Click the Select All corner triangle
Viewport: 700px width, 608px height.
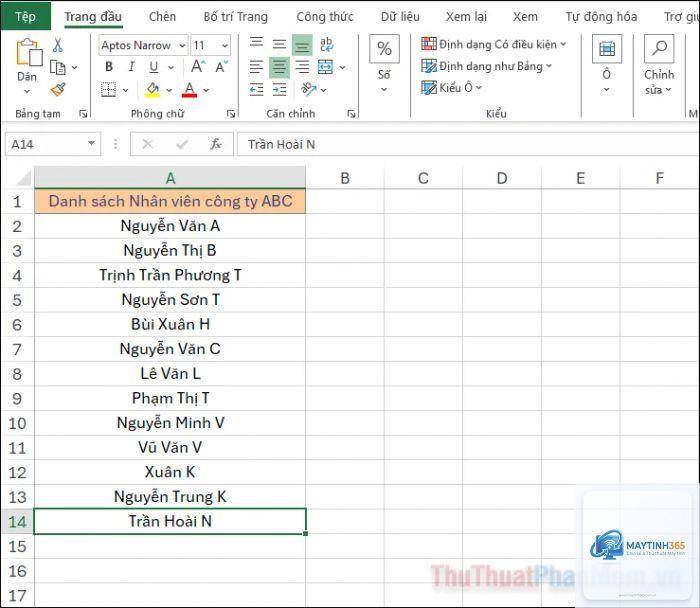(23, 178)
